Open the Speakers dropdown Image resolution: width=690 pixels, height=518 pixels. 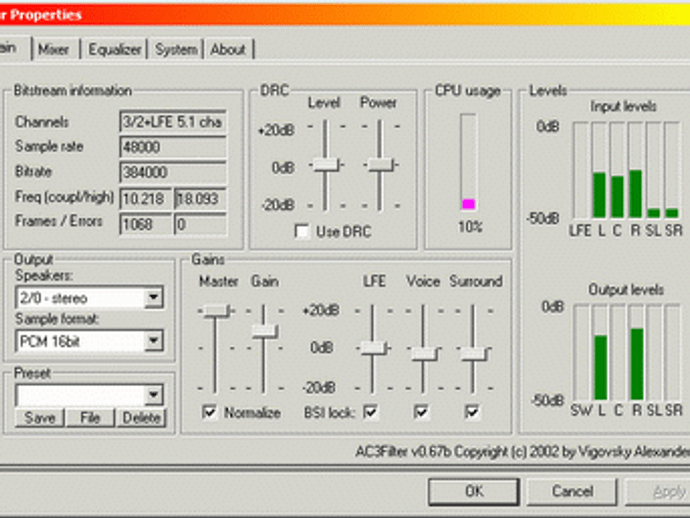coord(154,298)
